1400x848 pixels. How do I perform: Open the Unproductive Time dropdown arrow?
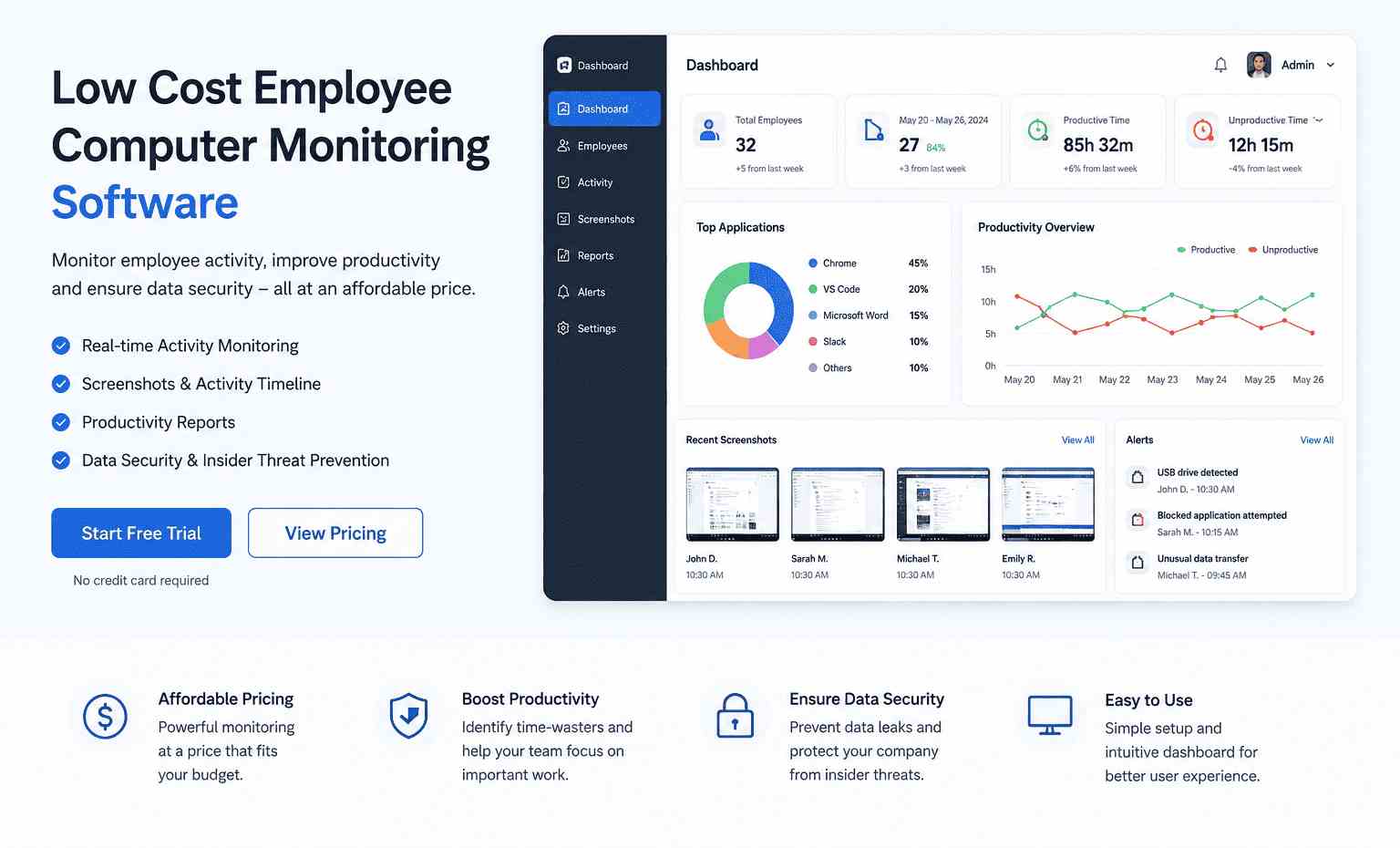(1318, 120)
